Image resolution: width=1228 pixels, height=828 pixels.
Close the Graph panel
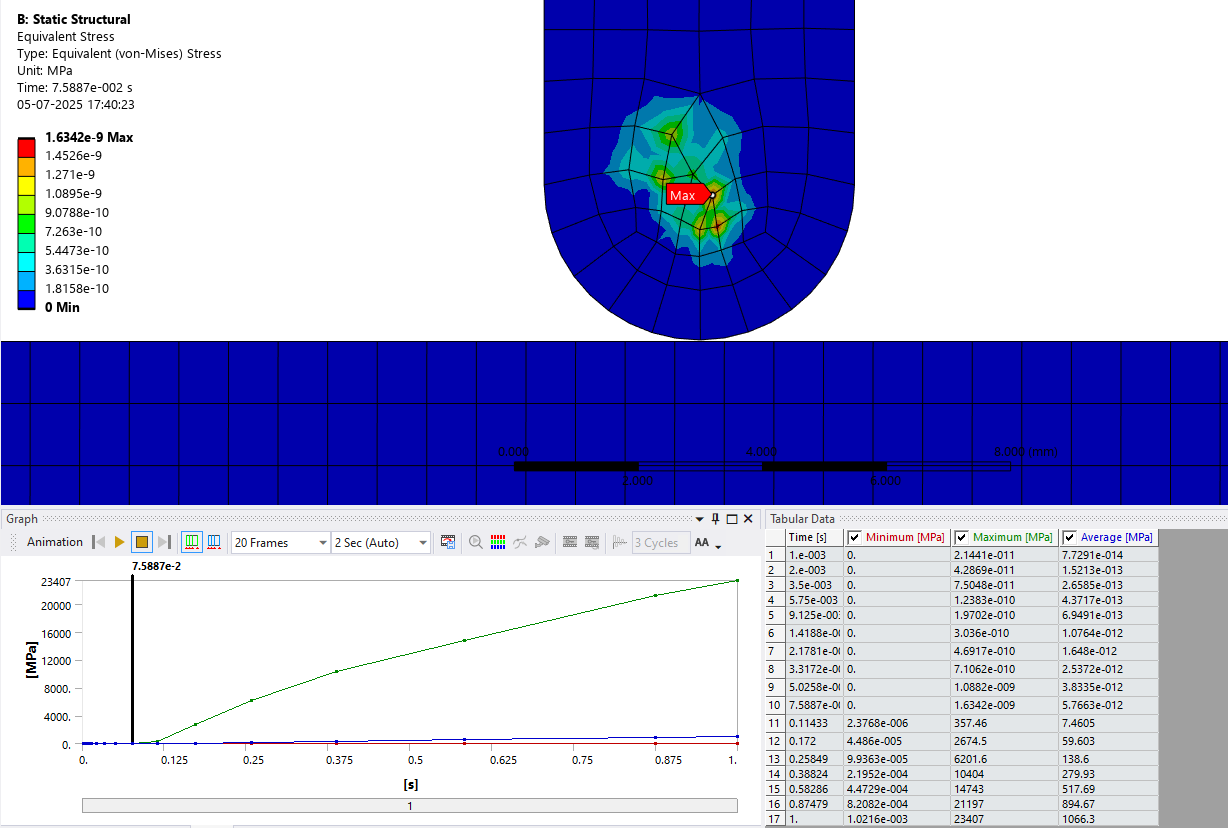point(748,519)
